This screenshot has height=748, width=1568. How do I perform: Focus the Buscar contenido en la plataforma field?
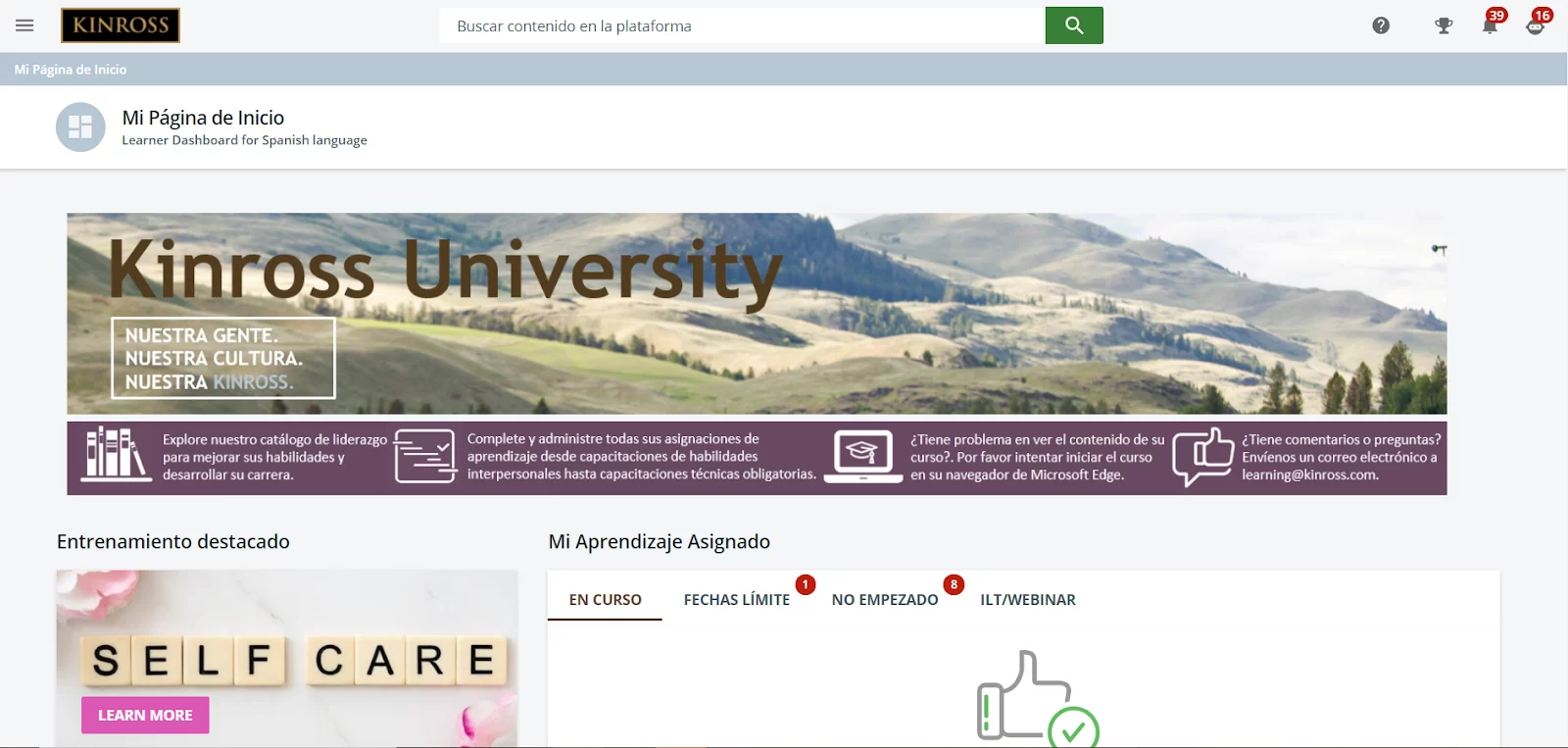[x=743, y=25]
